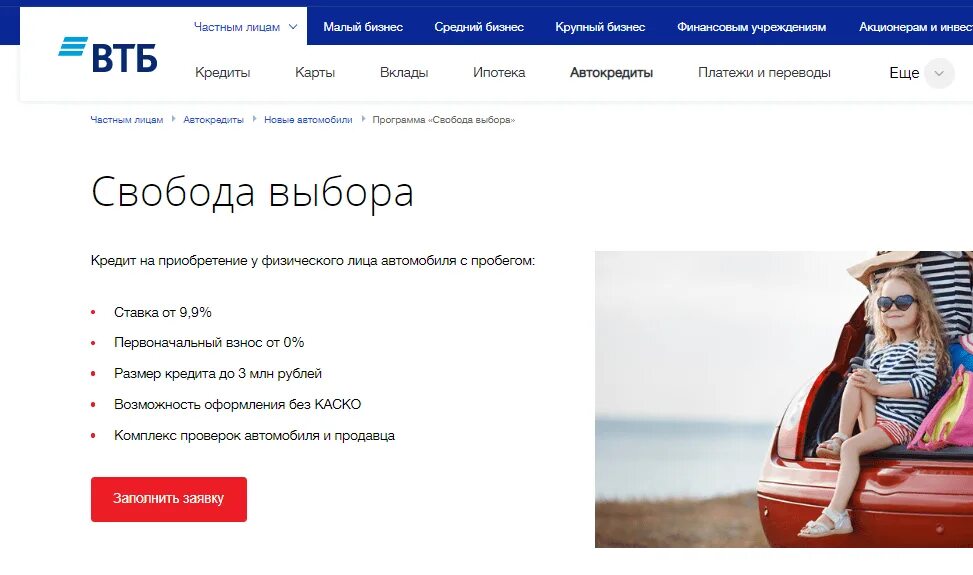Expand the Еще menu chevron
Screen dimensions: 973x575
(939, 73)
